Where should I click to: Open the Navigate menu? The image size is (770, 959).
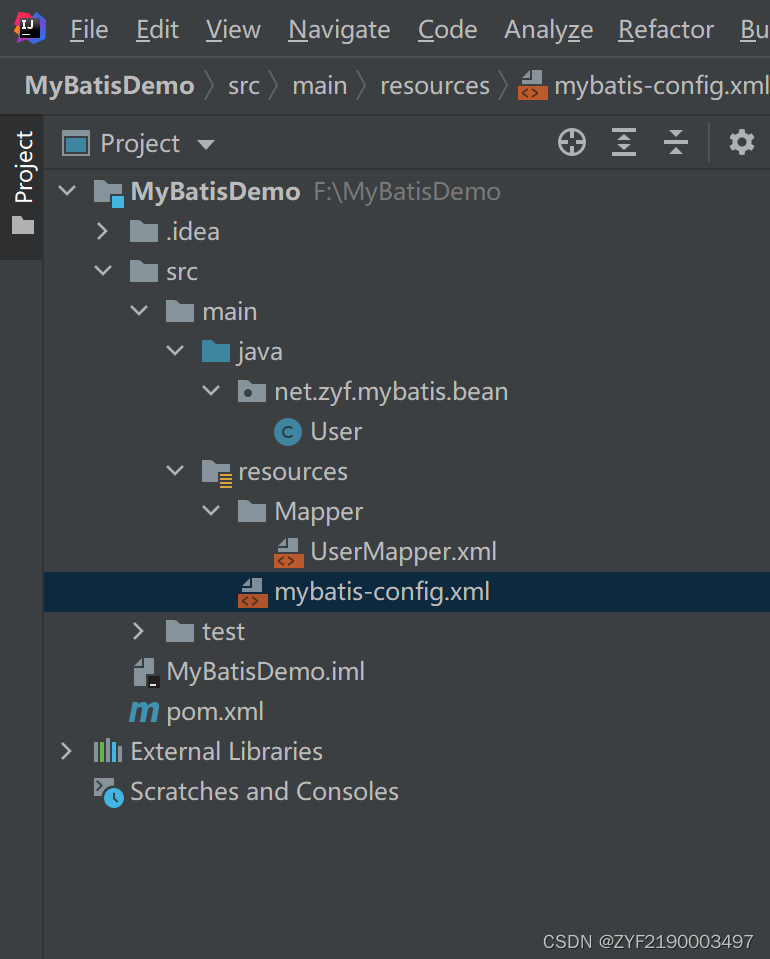(339, 29)
